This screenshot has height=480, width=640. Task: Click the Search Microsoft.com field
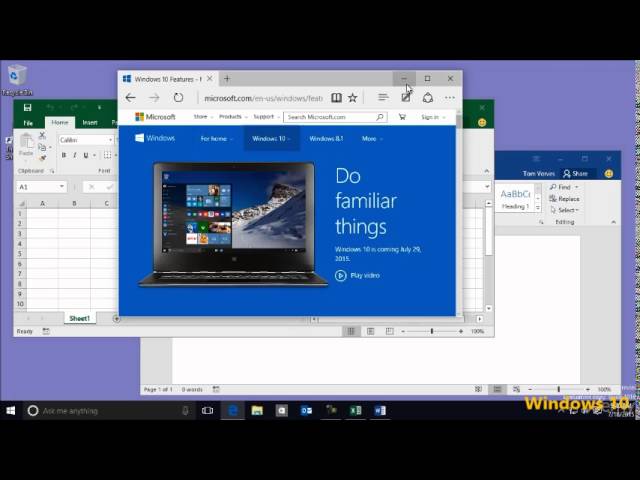335,117
